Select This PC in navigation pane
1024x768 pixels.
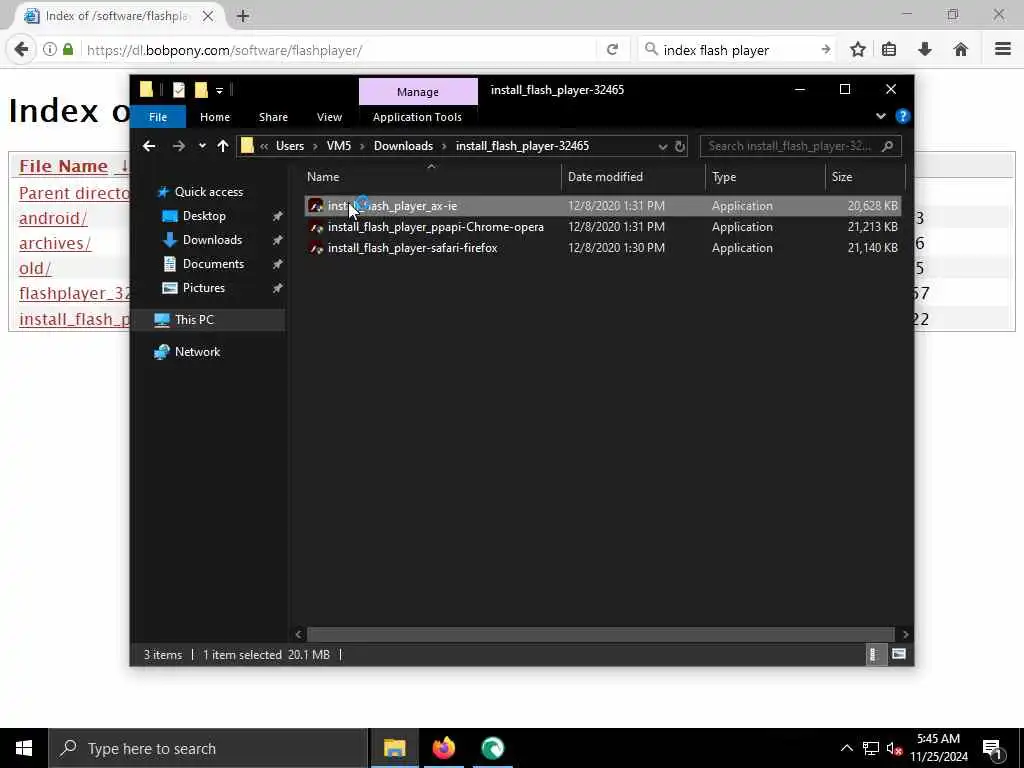[x=194, y=320]
